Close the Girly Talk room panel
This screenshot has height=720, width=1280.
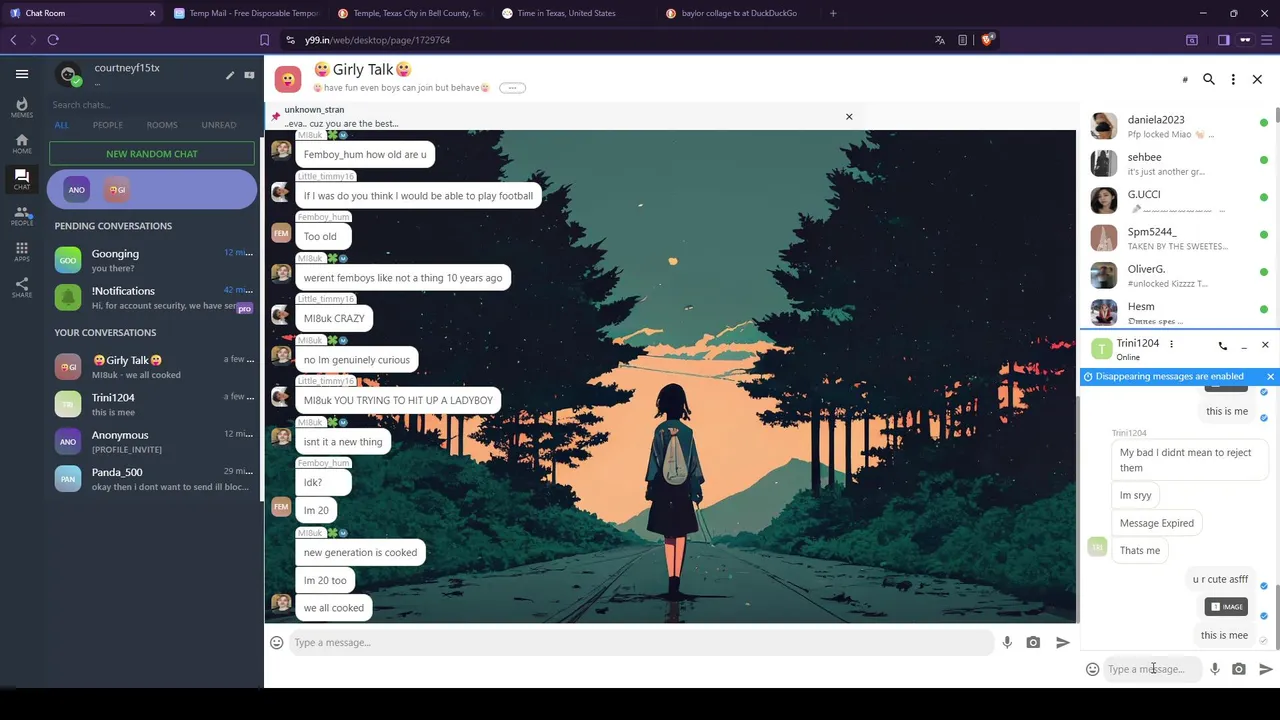click(1257, 79)
